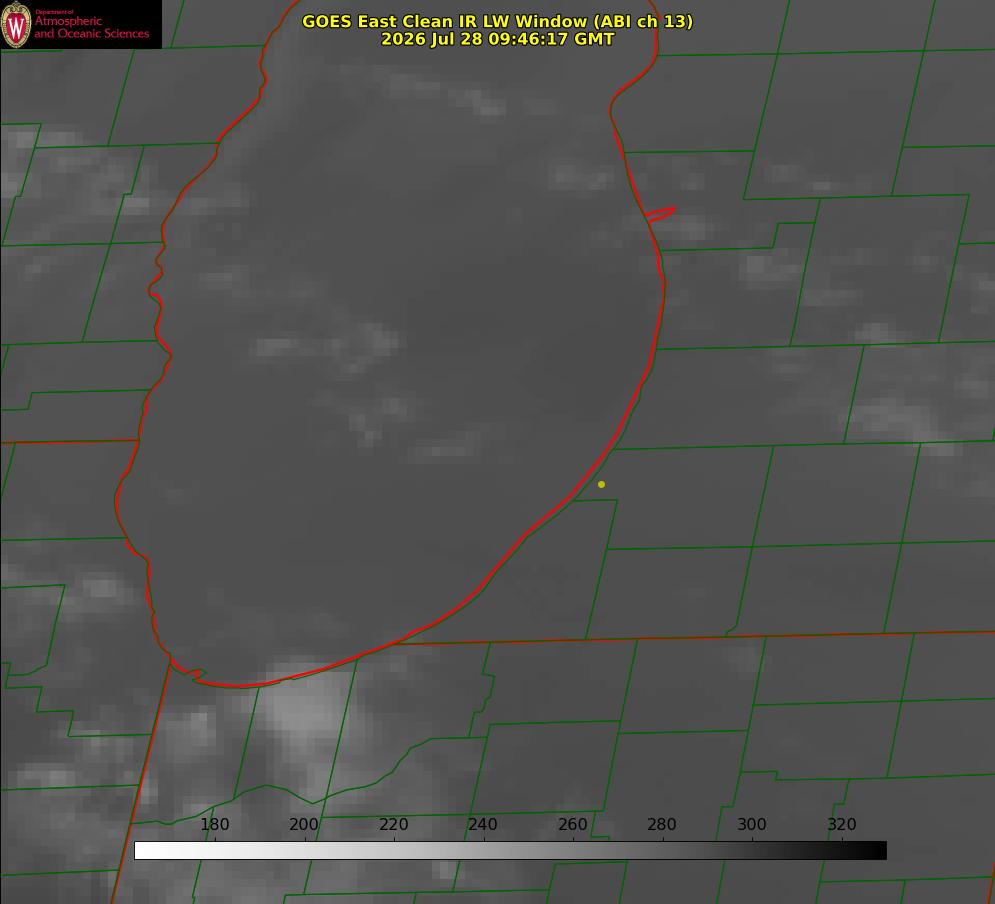995x904 pixels.
Task: Click the Atmospheric and Oceanic Sciences text
Action: point(91,27)
